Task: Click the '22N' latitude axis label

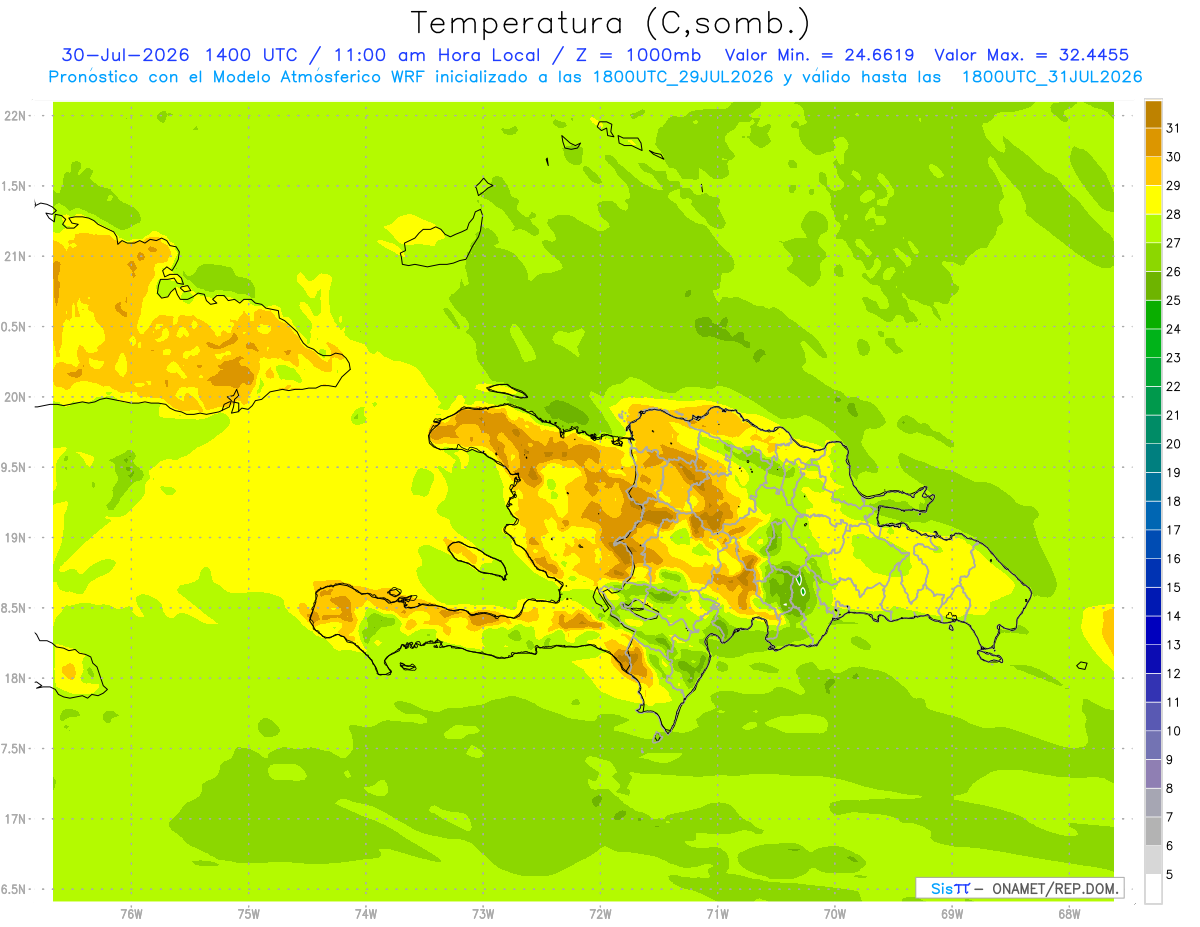Action: coord(14,116)
